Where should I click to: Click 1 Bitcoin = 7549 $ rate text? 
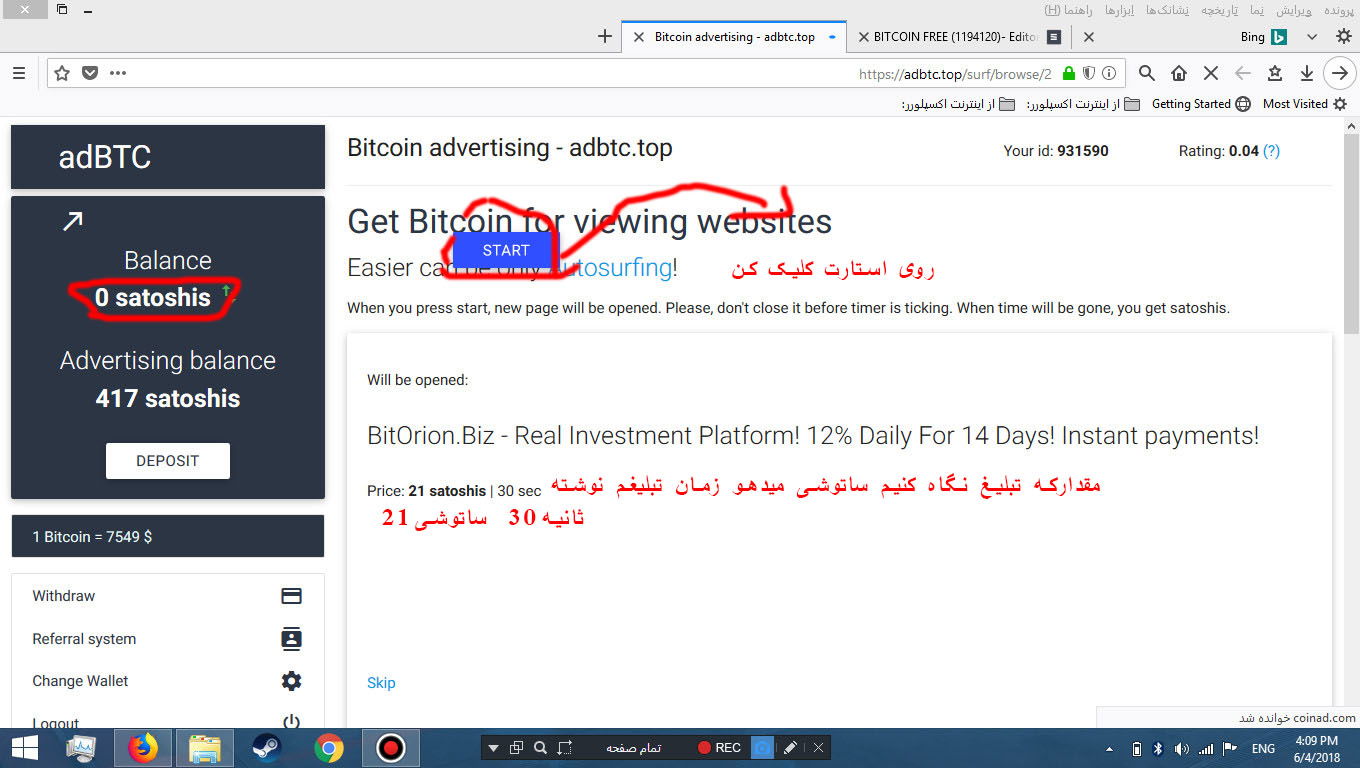(92, 537)
